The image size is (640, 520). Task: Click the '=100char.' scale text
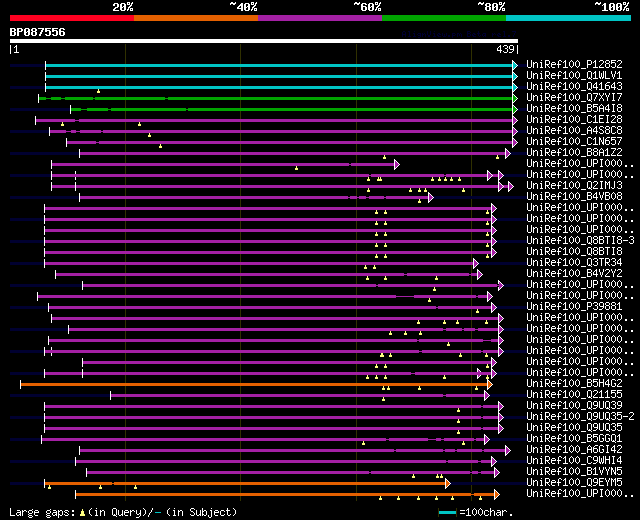tap(486, 512)
